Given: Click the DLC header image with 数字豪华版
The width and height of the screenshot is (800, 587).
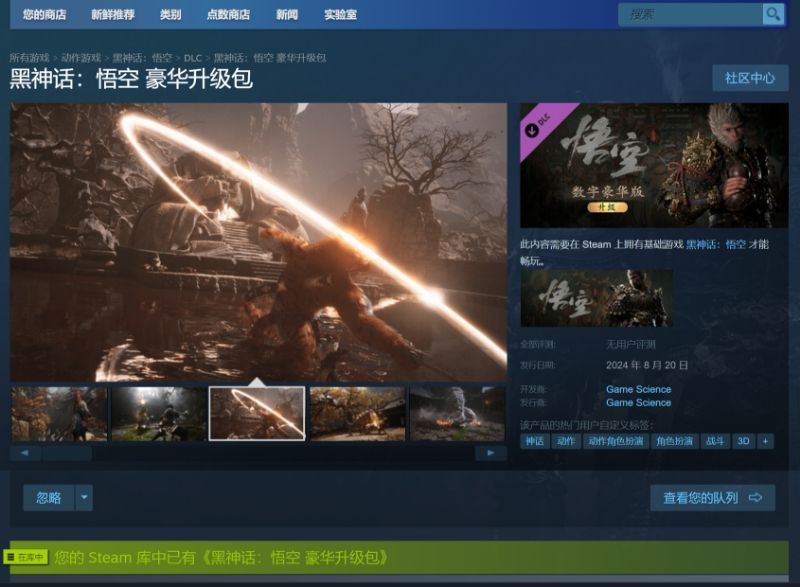Looking at the screenshot, I should point(654,165).
